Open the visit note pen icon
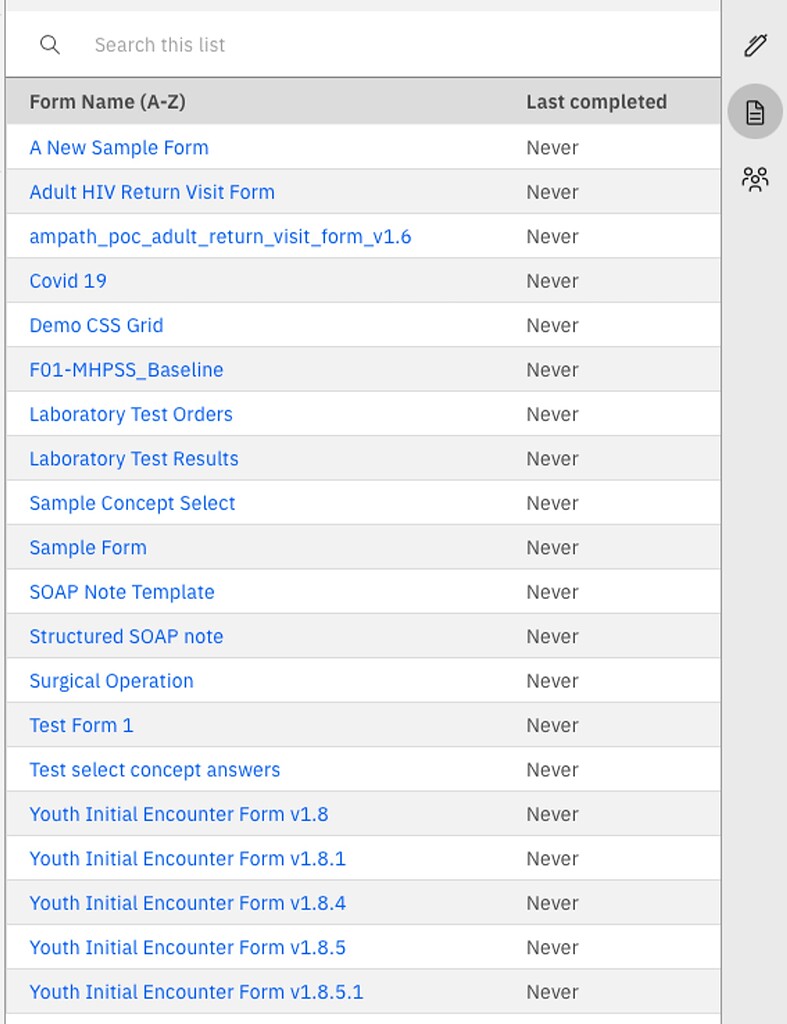Viewport: 787px width, 1024px height. pos(755,45)
